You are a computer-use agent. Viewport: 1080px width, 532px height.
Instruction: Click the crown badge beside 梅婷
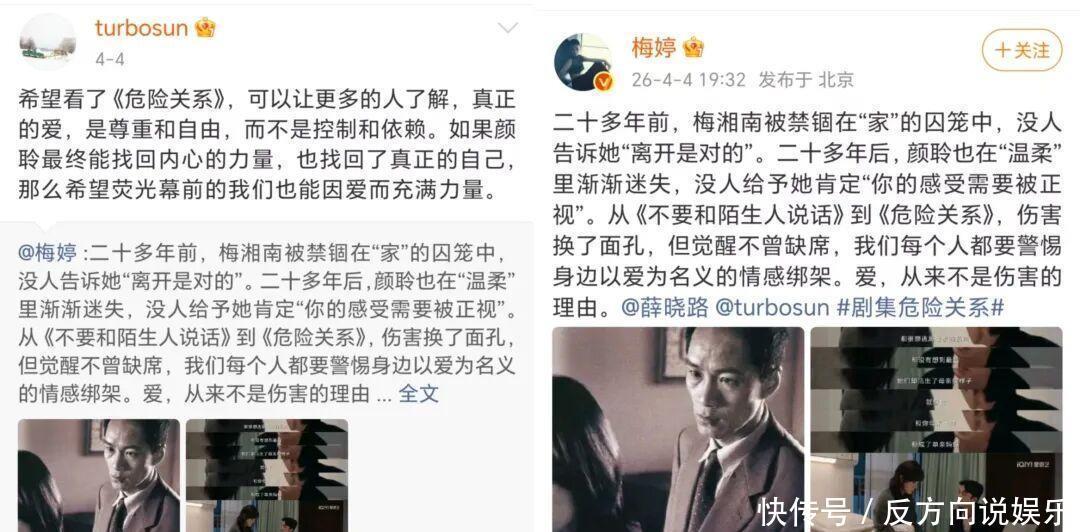click(x=692, y=48)
